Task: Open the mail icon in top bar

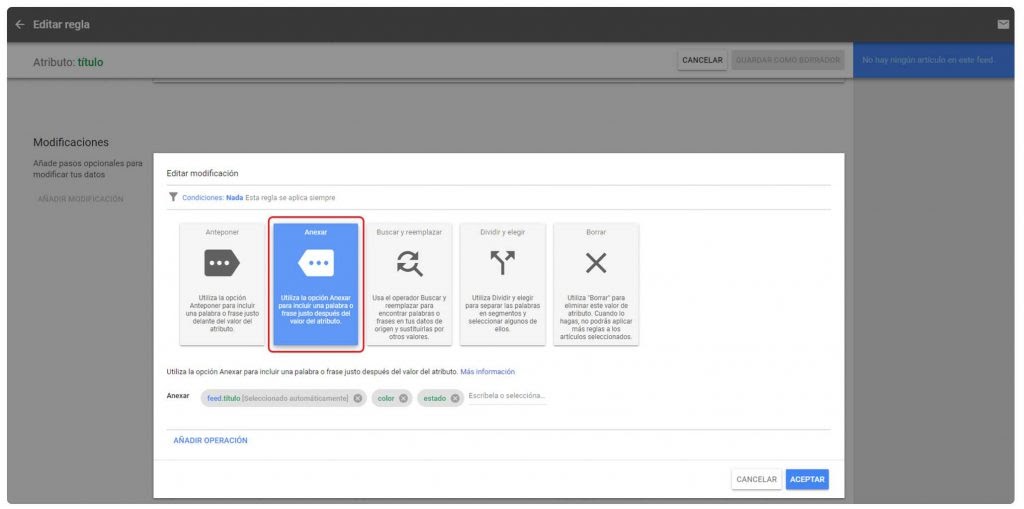Action: click(x=1003, y=25)
